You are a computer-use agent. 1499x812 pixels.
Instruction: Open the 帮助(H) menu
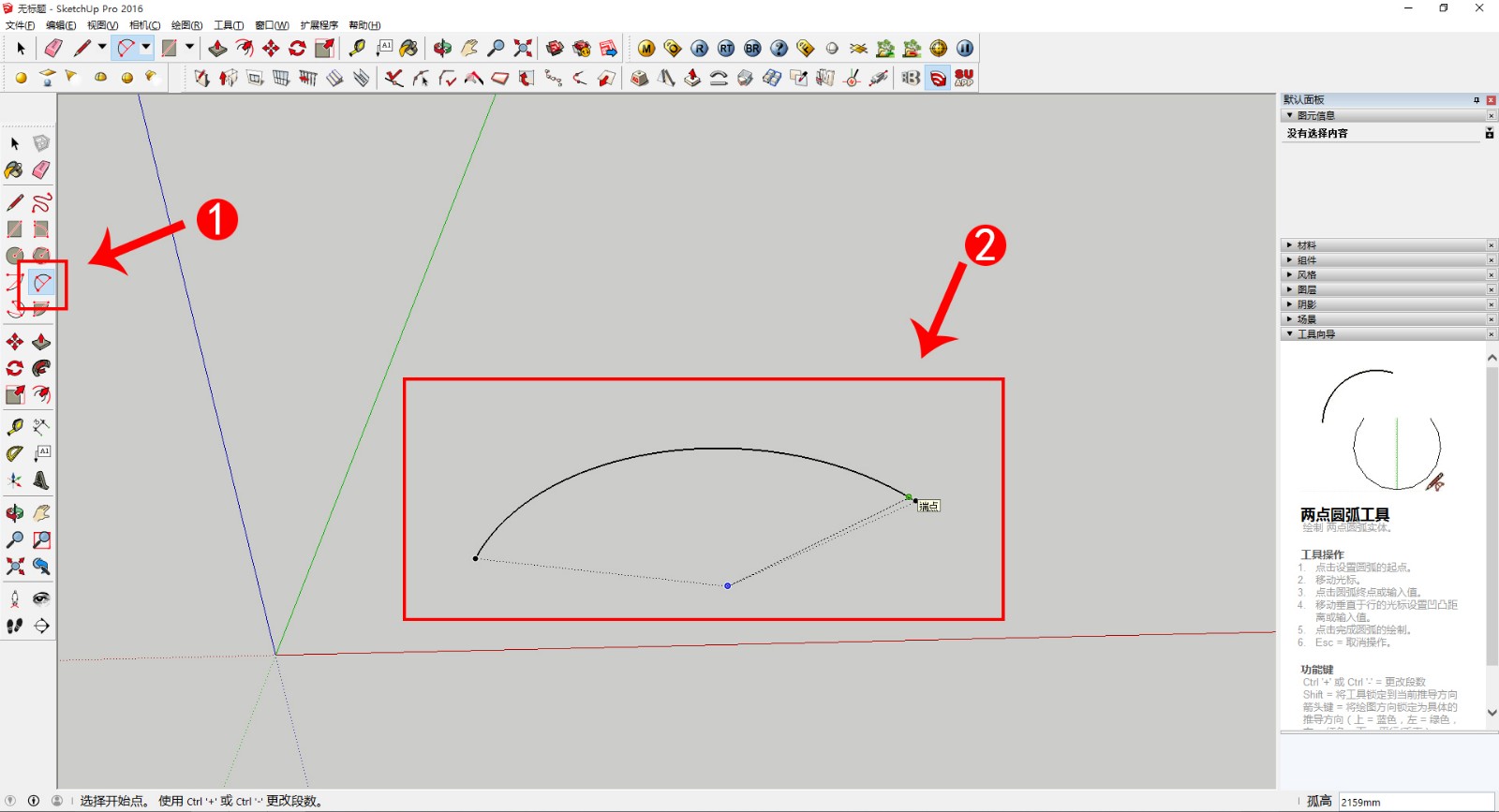(364, 25)
